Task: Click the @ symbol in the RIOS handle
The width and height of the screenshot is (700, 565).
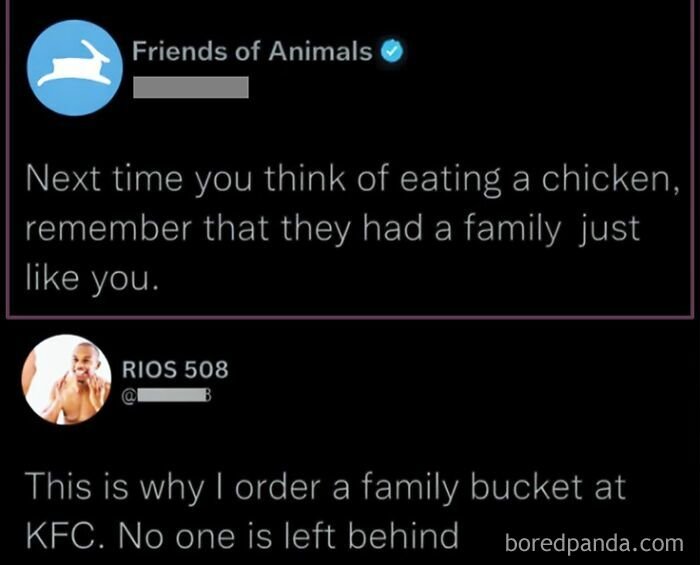Action: [x=129, y=396]
